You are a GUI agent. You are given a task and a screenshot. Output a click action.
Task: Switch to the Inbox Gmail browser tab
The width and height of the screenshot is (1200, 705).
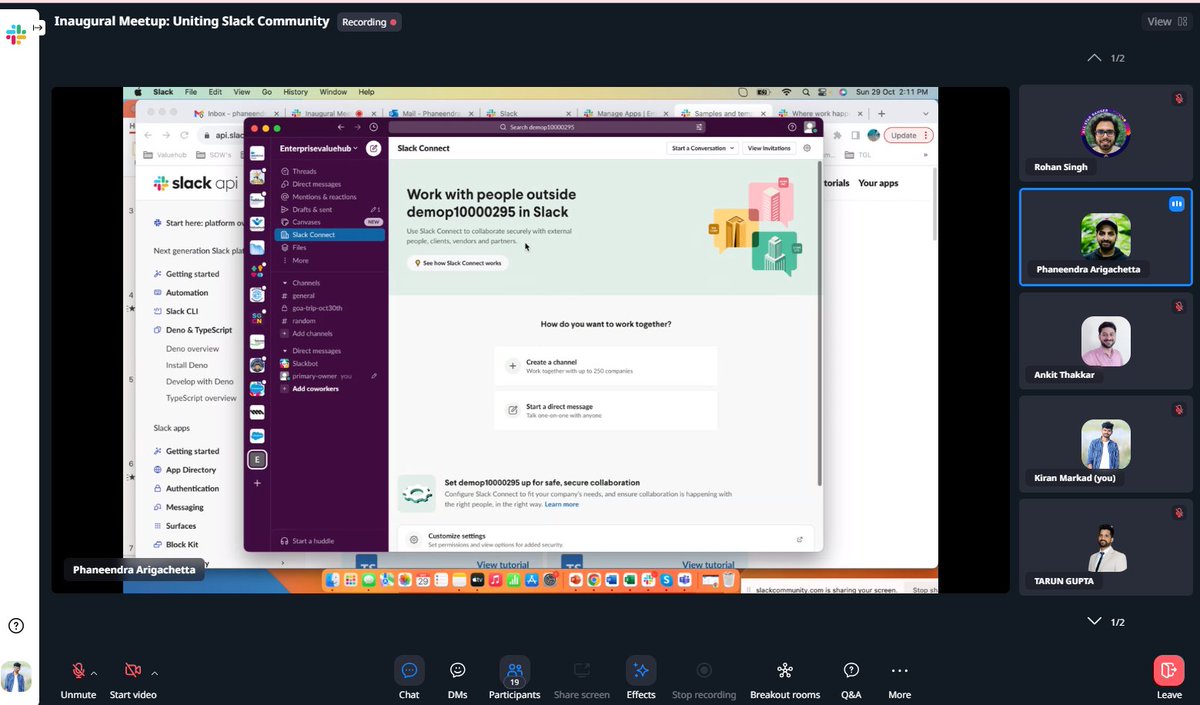point(237,114)
